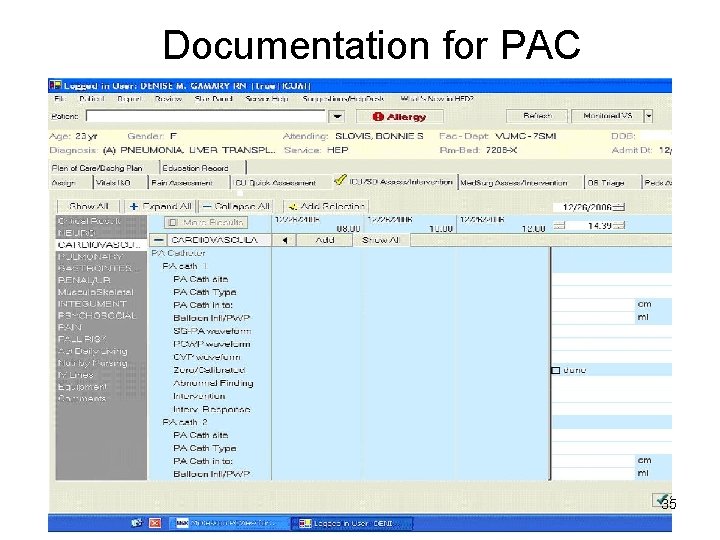The height and width of the screenshot is (540, 720).
Task: Click the green checkmark icon at bottom right
Action: tap(662, 500)
